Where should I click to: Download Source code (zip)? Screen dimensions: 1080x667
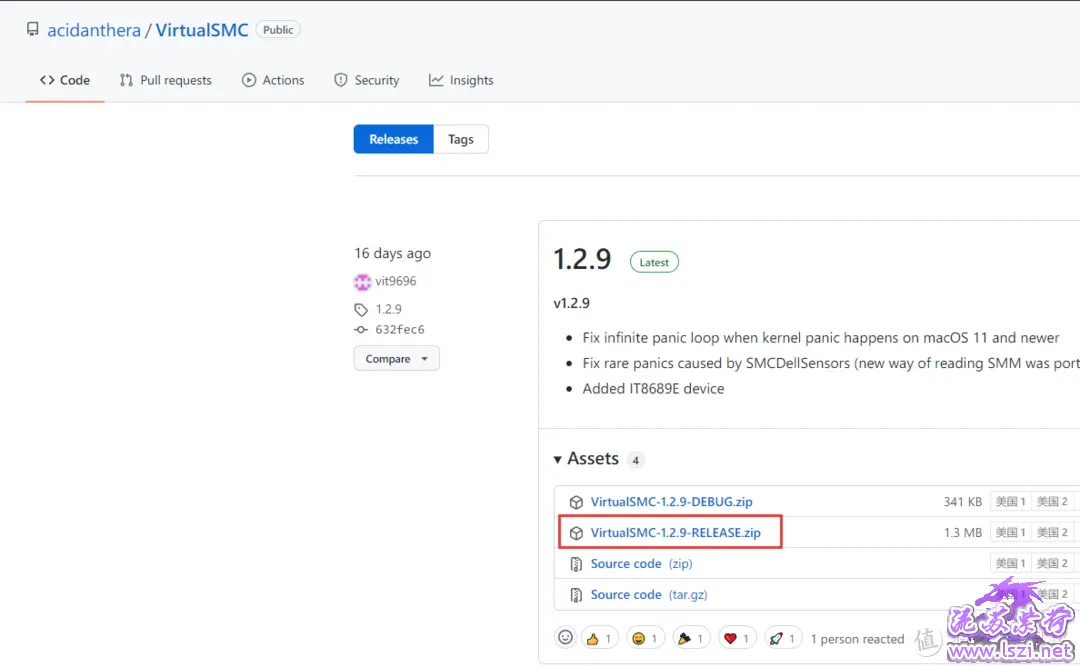coord(641,564)
